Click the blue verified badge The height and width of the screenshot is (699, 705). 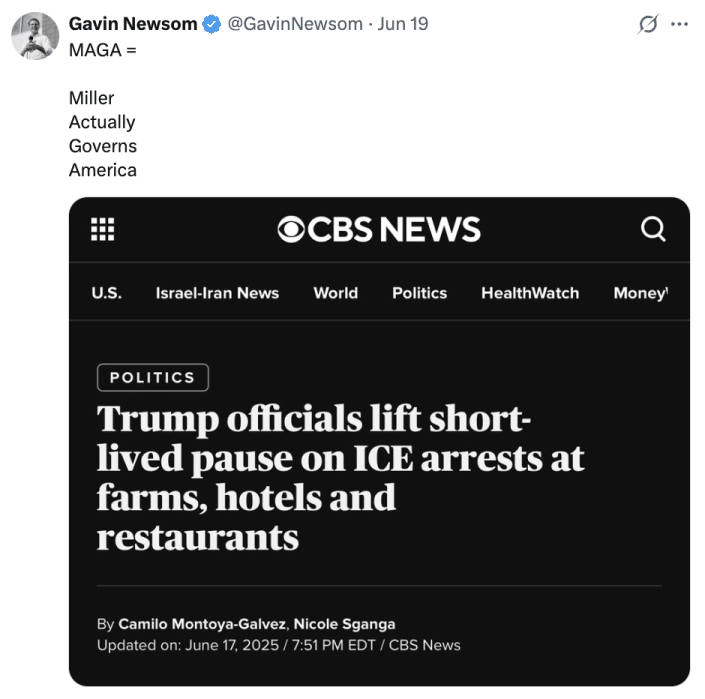click(x=212, y=24)
